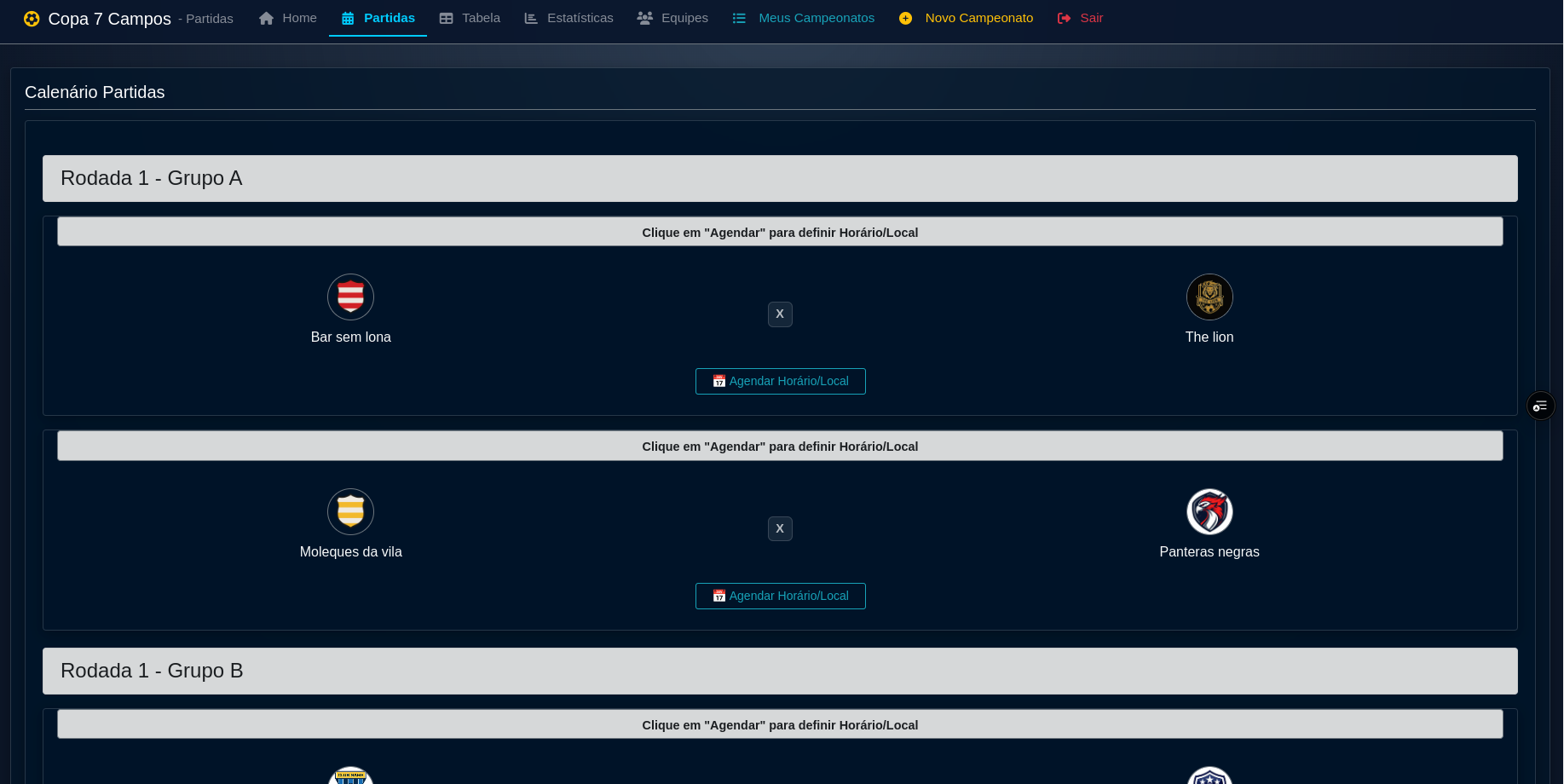Go to Estatísticas section
The image size is (1564, 784).
point(568,18)
